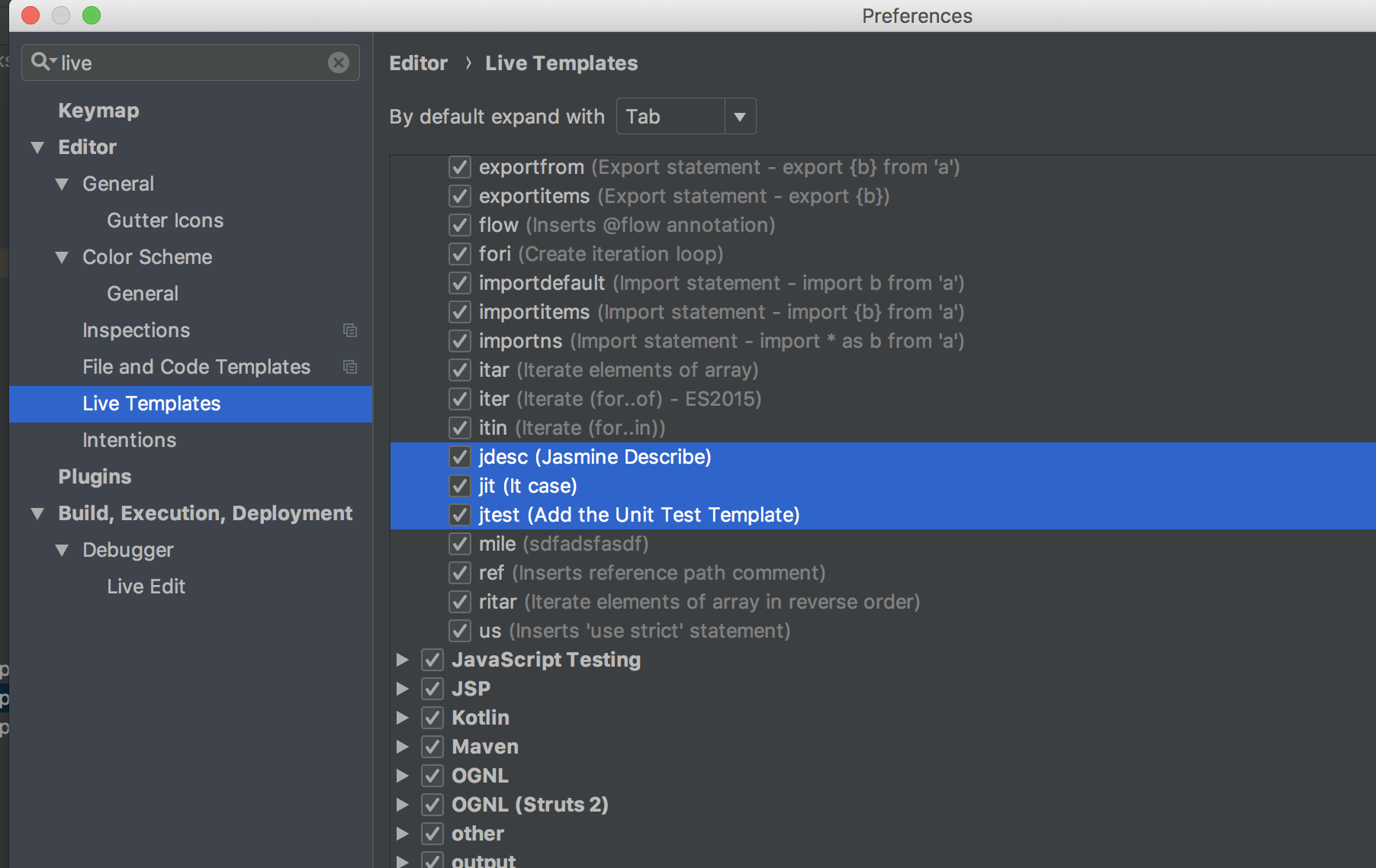Uncheck the us template checkbox

click(x=460, y=631)
